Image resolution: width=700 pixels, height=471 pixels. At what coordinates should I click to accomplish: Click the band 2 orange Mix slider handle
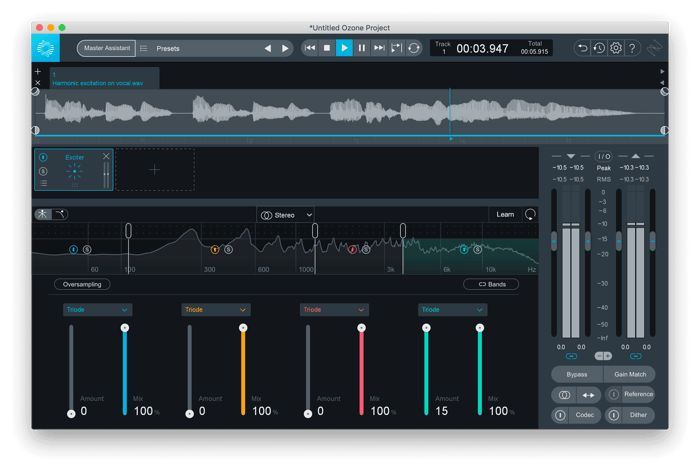(243, 328)
